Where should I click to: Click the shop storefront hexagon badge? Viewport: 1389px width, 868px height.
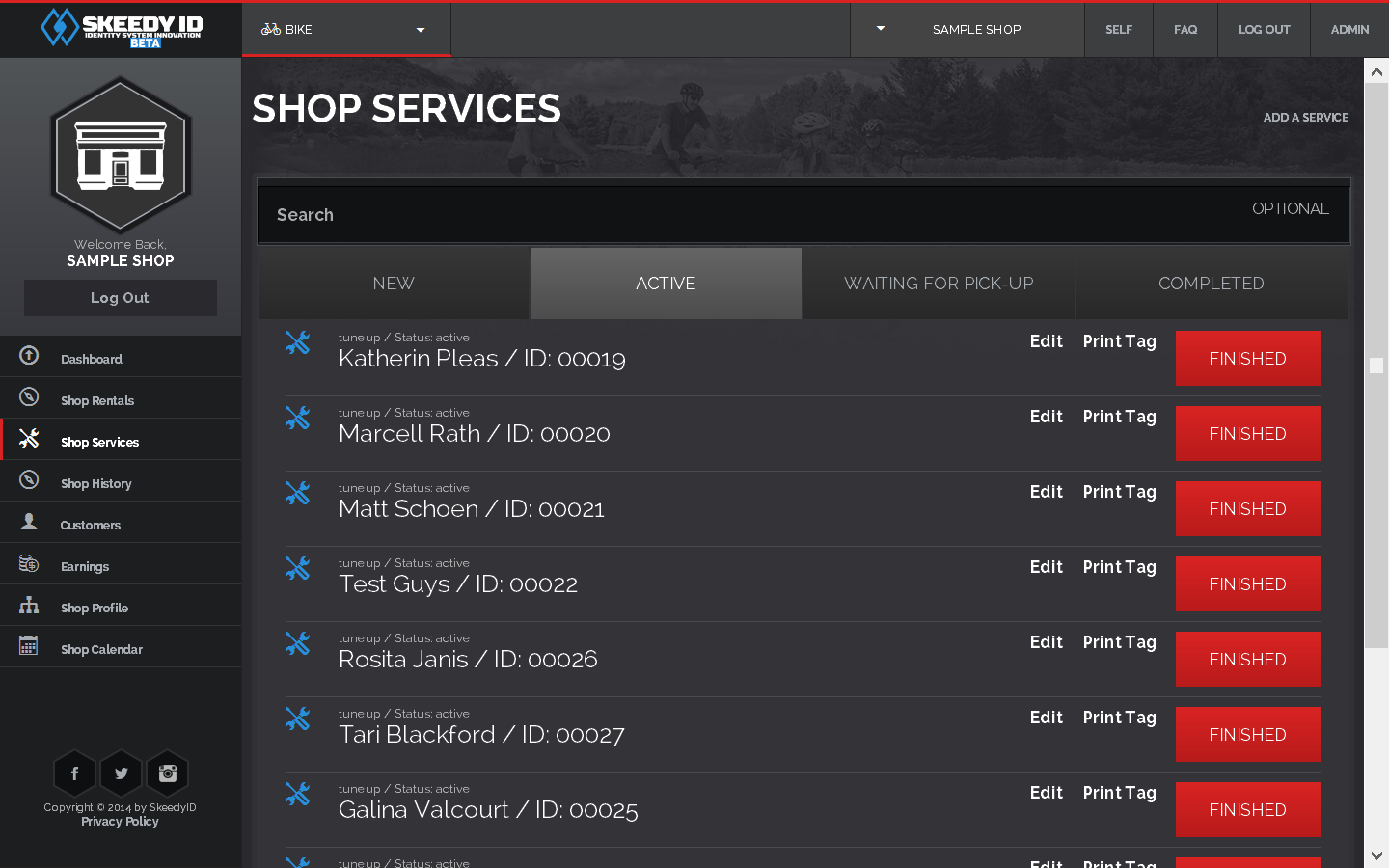(121, 154)
